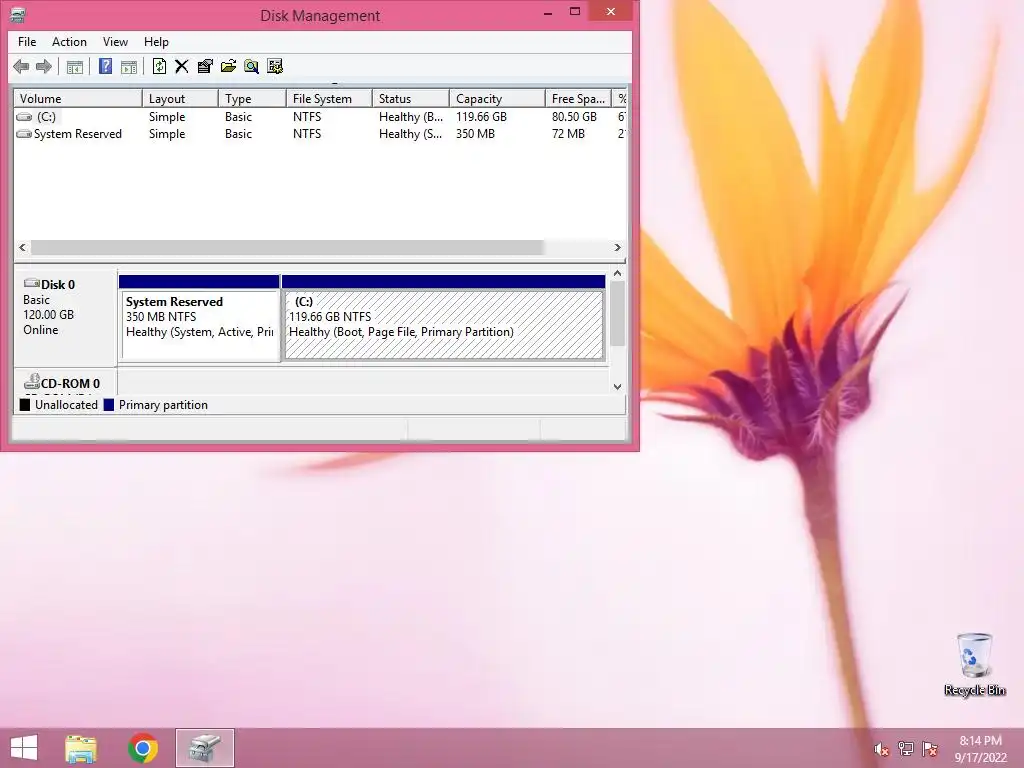The width and height of the screenshot is (1024, 768).
Task: Click the volume list right scroll arrow
Action: coord(617,248)
